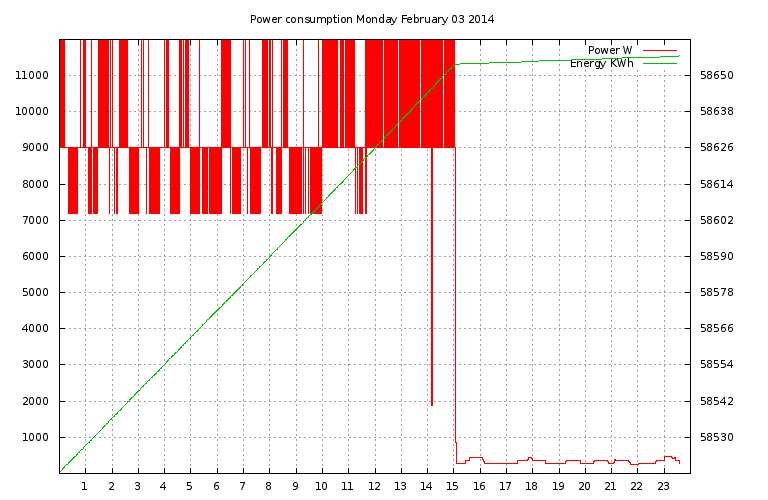This screenshot has height=500, width=768.
Task: Click right axis label 58590
Action: pos(717,256)
